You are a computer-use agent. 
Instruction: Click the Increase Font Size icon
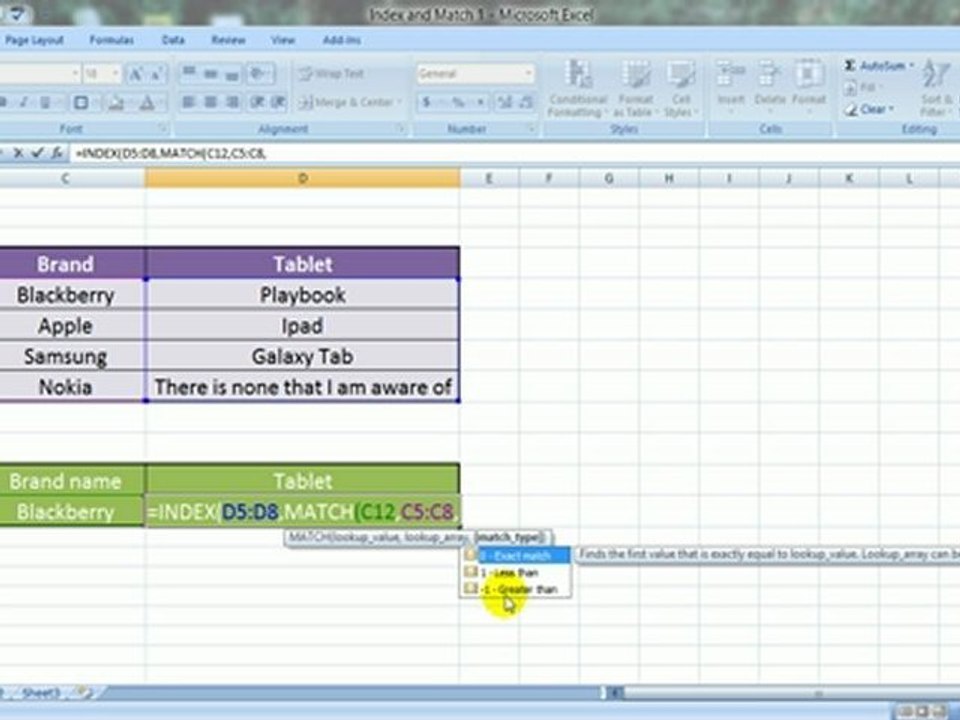click(135, 74)
